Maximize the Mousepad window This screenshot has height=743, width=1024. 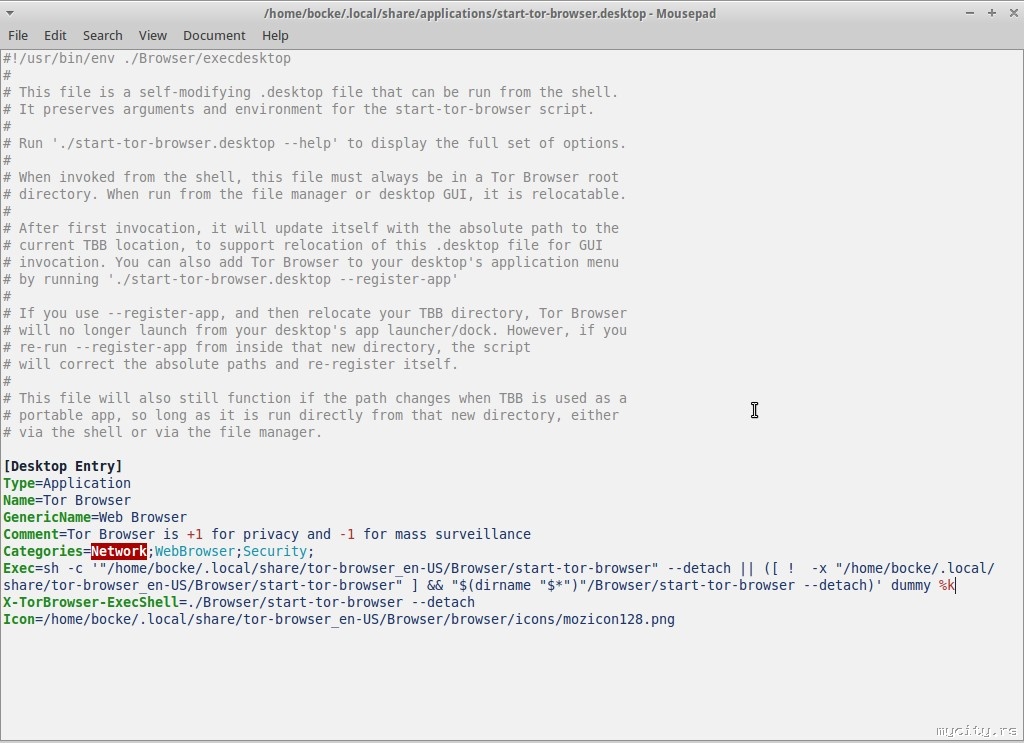click(x=991, y=13)
